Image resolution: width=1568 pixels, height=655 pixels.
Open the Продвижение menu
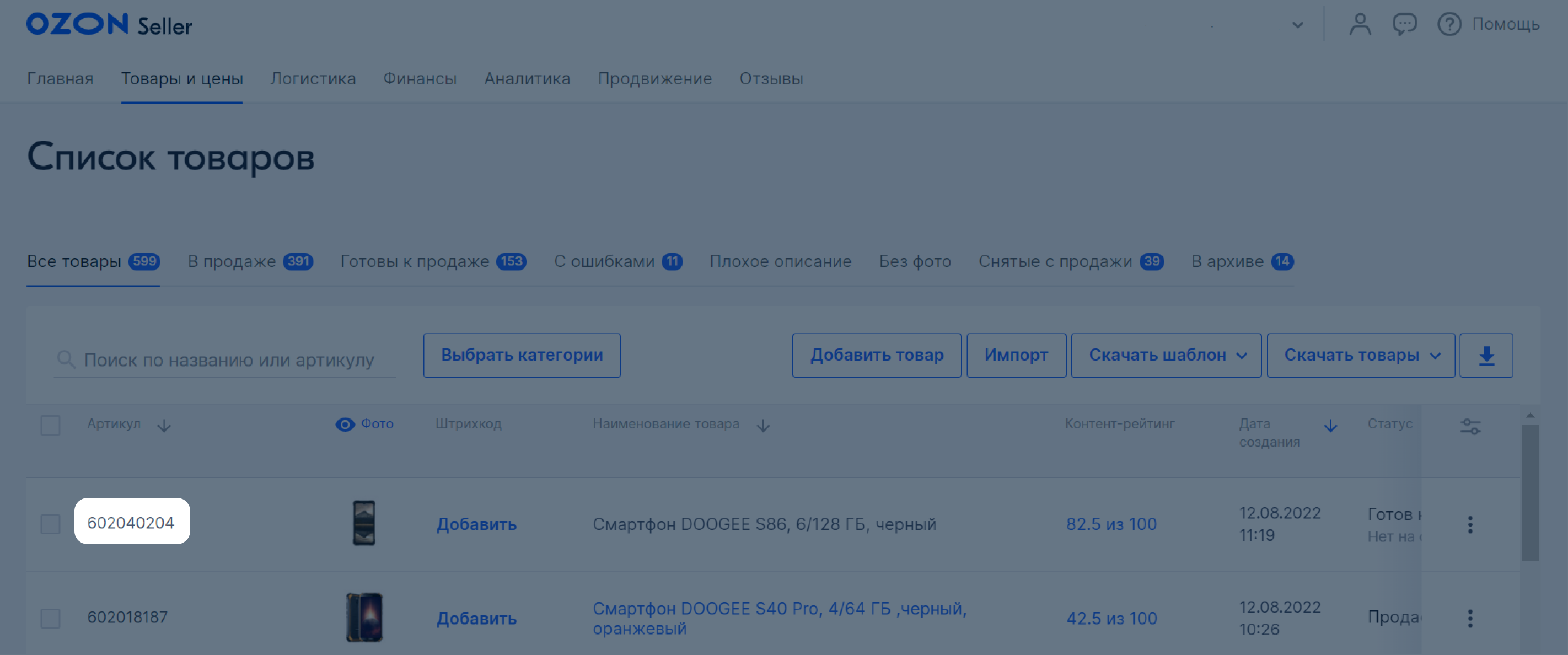point(654,78)
